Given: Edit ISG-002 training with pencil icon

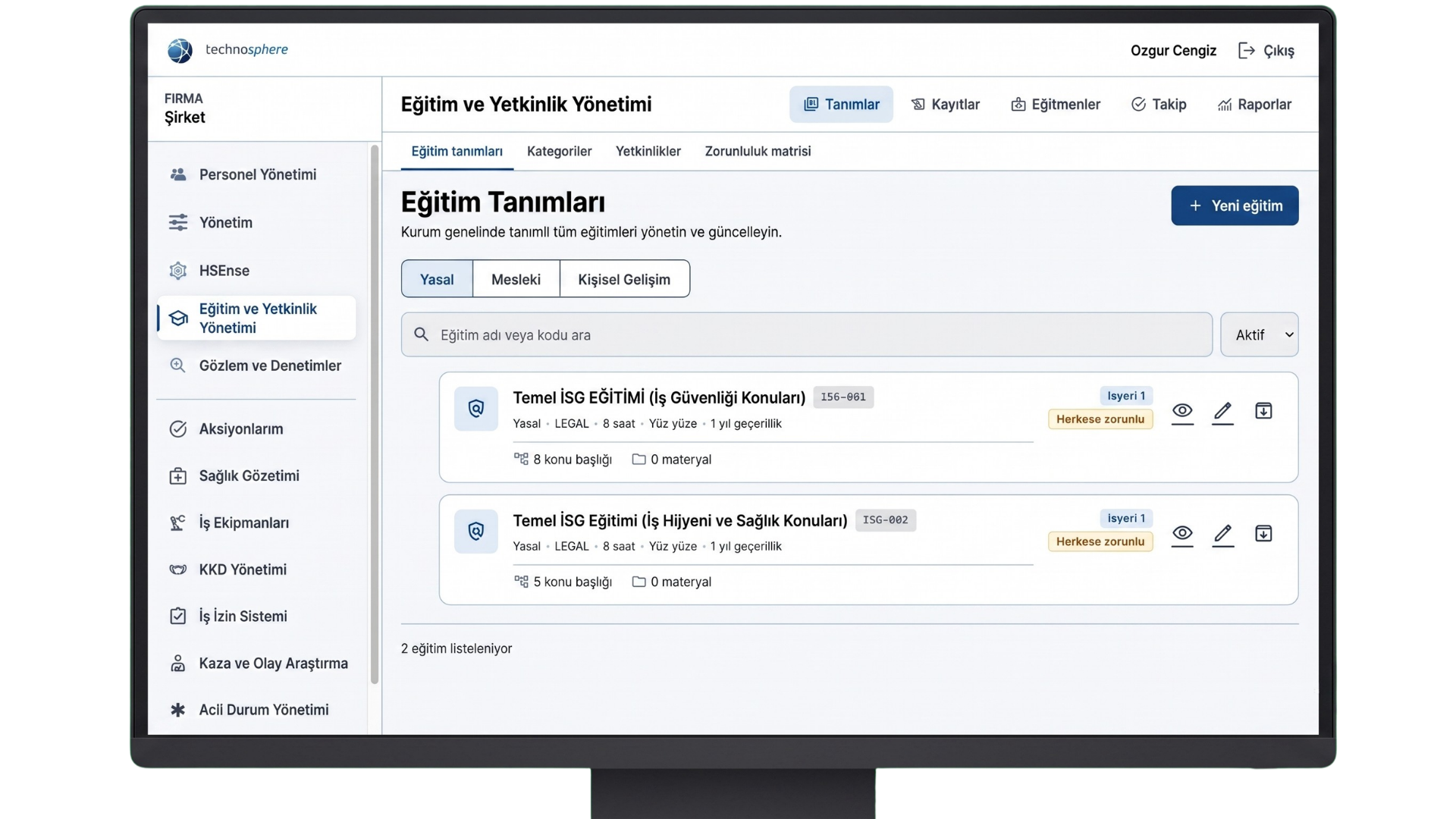Looking at the screenshot, I should click(1223, 535).
